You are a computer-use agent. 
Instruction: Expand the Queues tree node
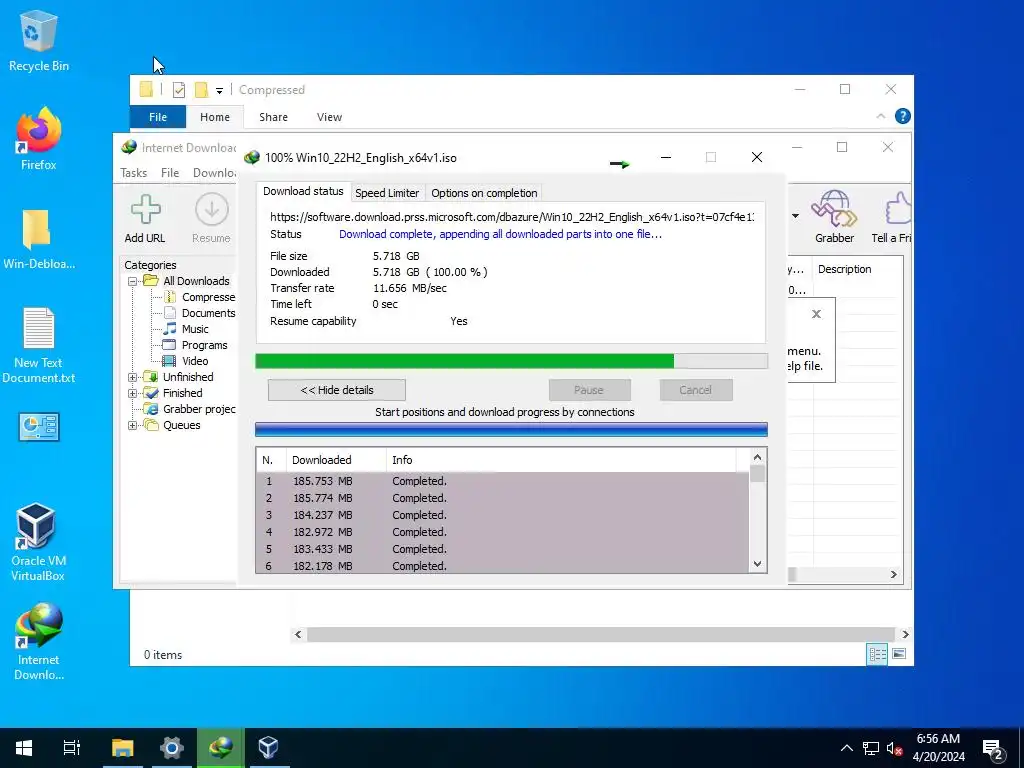click(133, 426)
